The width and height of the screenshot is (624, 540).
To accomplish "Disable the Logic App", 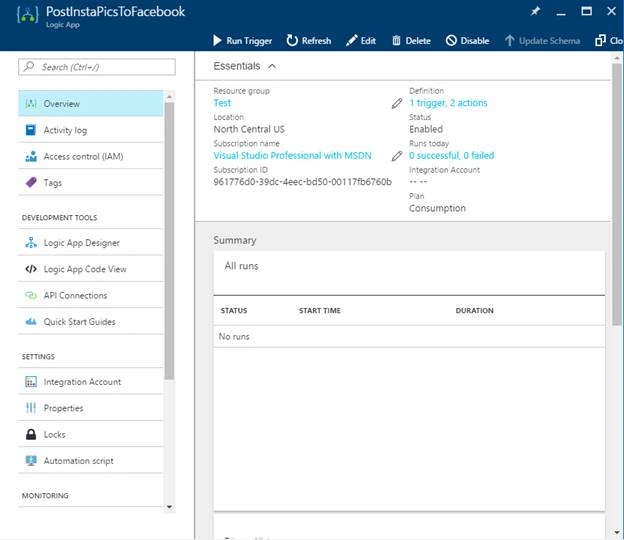I will click(x=467, y=41).
